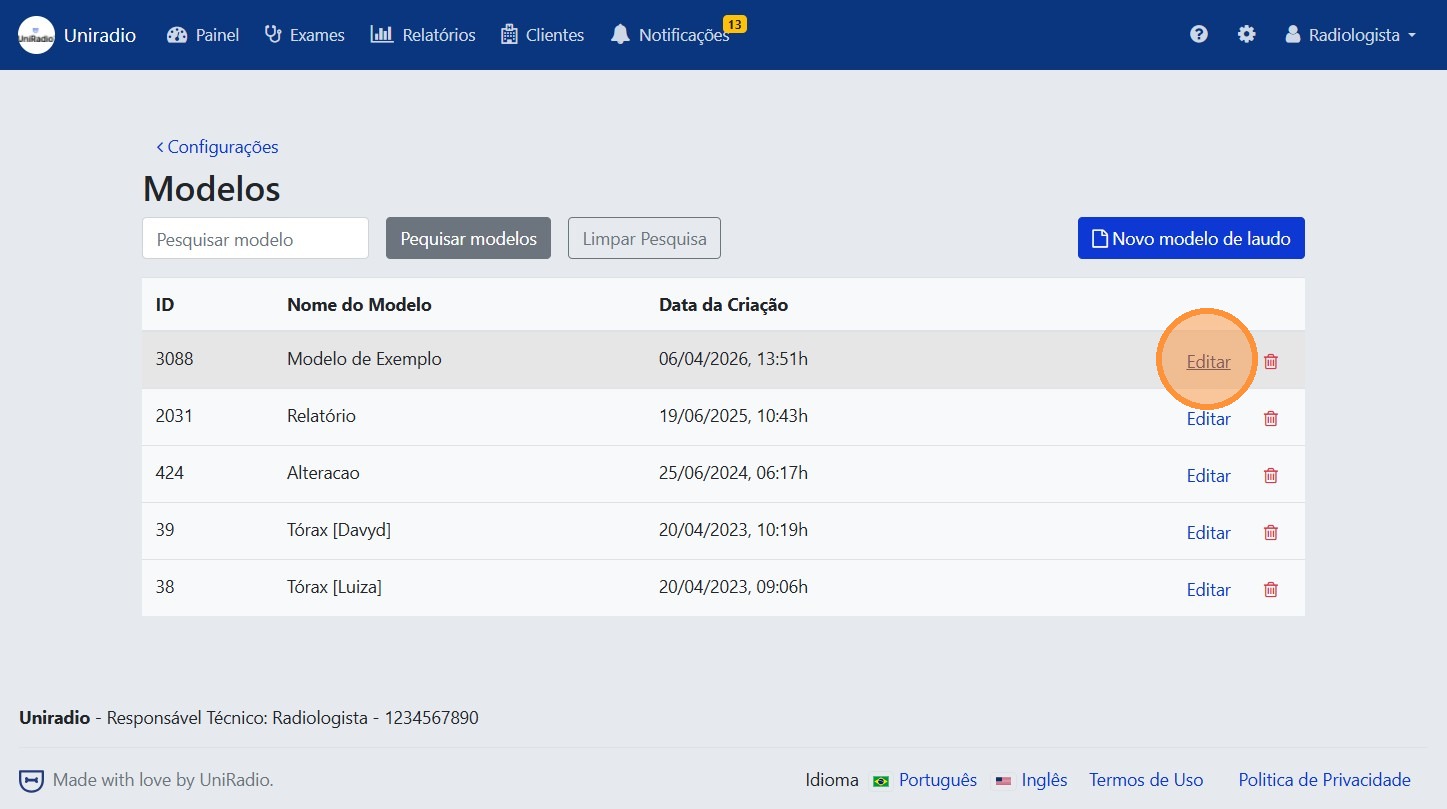Switch language to Inglês

click(1043, 780)
